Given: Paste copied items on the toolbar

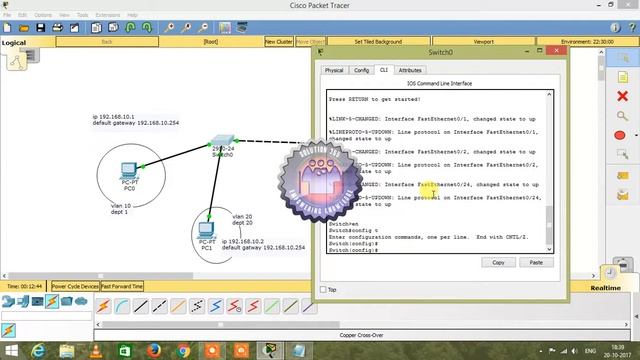Looking at the screenshot, I should pyautogui.click(x=113, y=28).
